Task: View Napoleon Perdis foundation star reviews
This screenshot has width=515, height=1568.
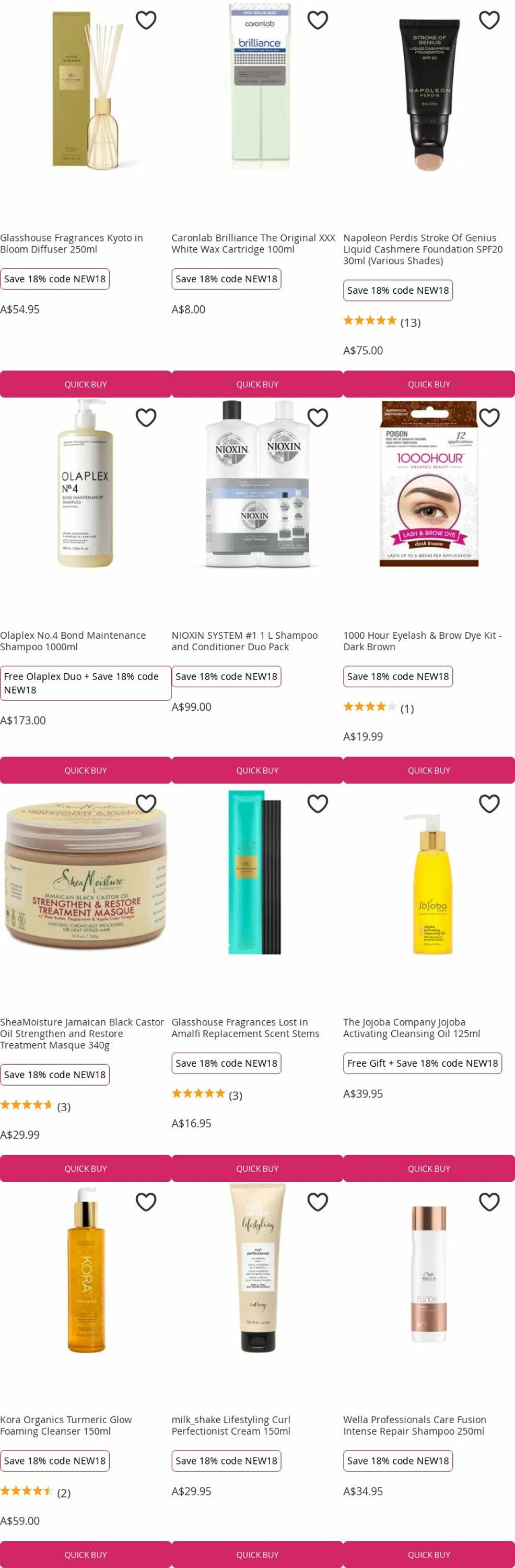Action: point(382,321)
